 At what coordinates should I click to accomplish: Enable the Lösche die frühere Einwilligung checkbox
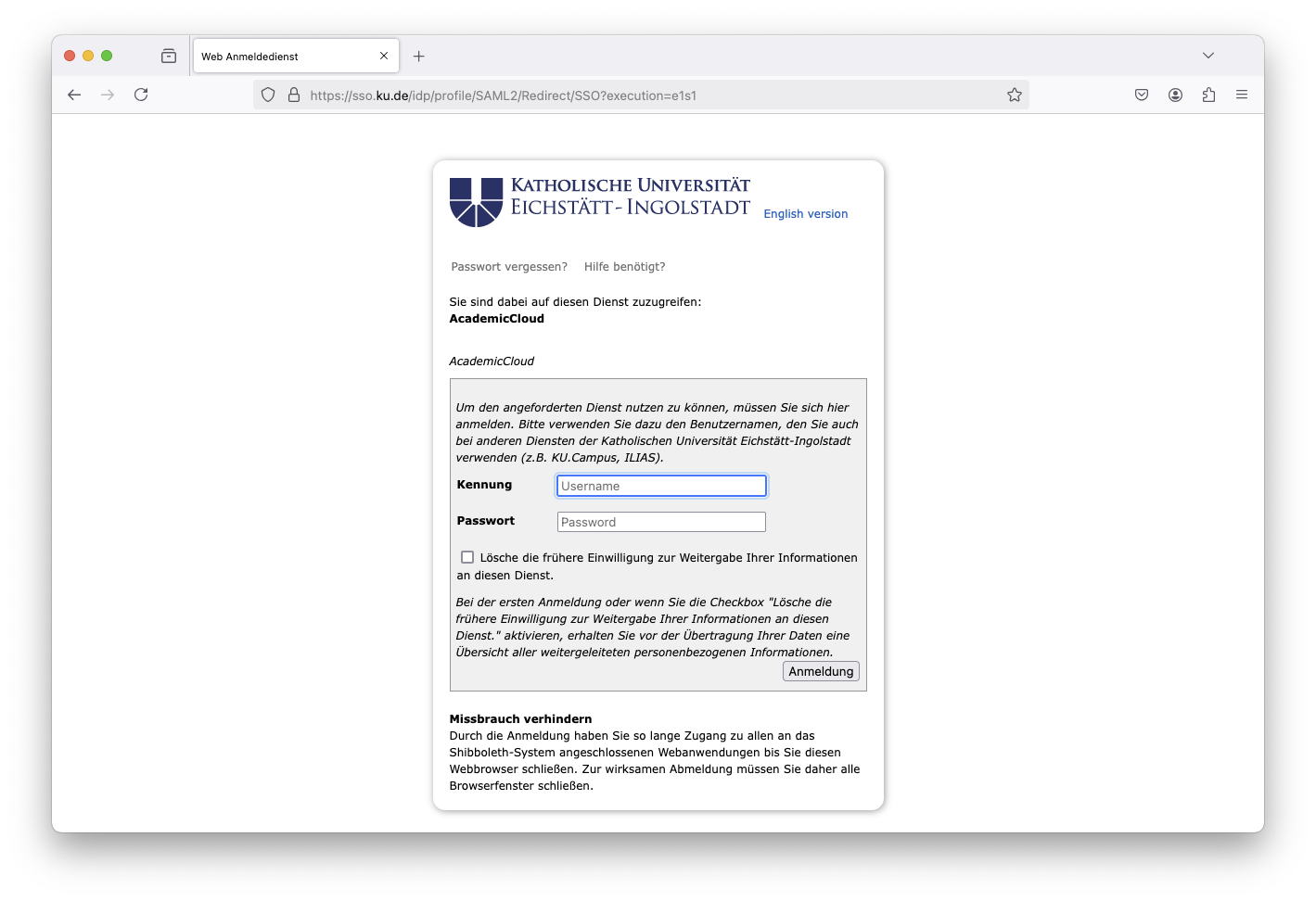(x=468, y=556)
